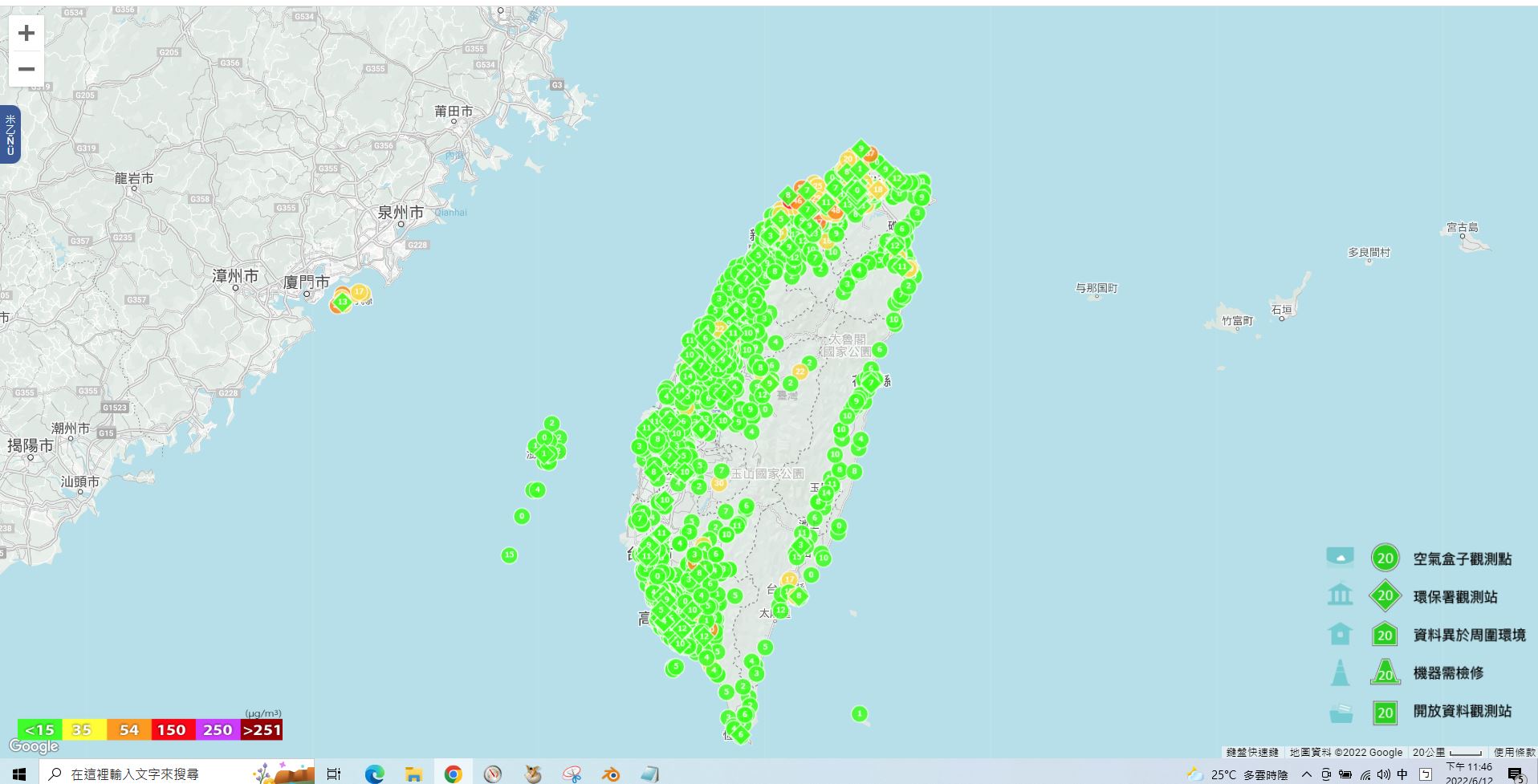Viewport: 1538px width, 784px height.
Task: Click round 20 marker beside 空氣盒子觀測點
Action: [1385, 558]
